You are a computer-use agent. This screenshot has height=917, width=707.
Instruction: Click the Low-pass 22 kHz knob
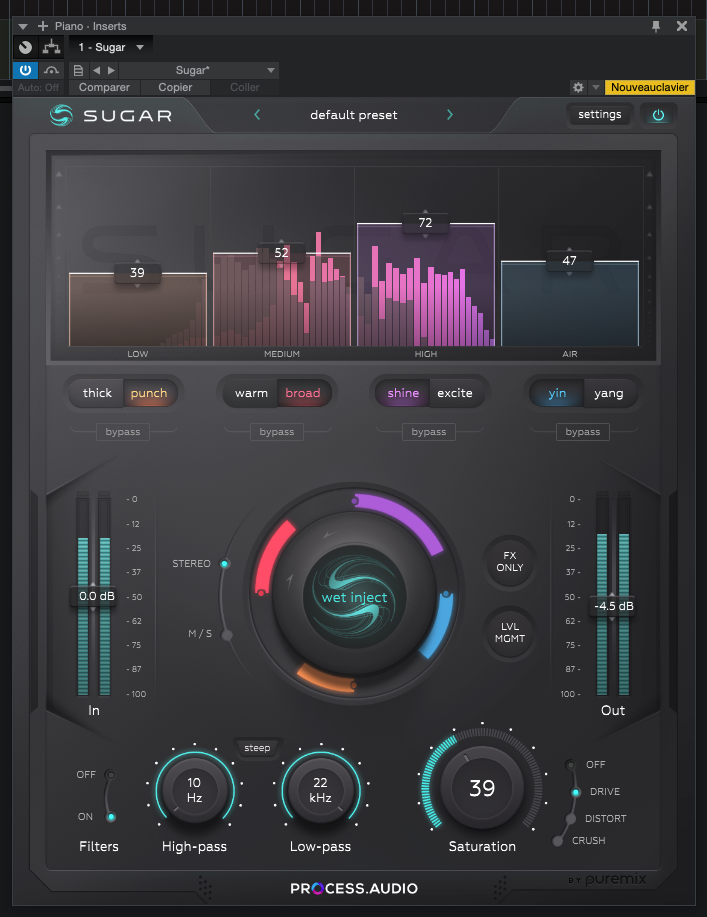[320, 790]
